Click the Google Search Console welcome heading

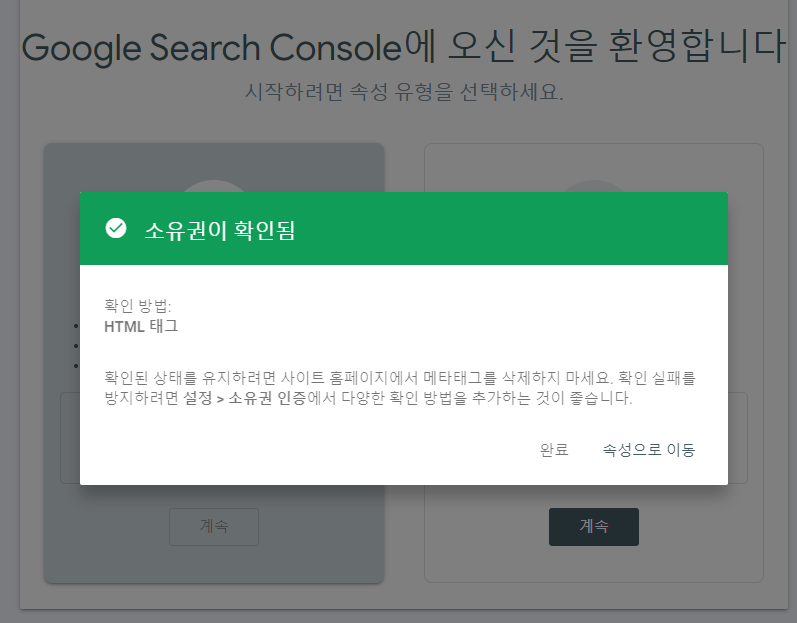(404, 47)
